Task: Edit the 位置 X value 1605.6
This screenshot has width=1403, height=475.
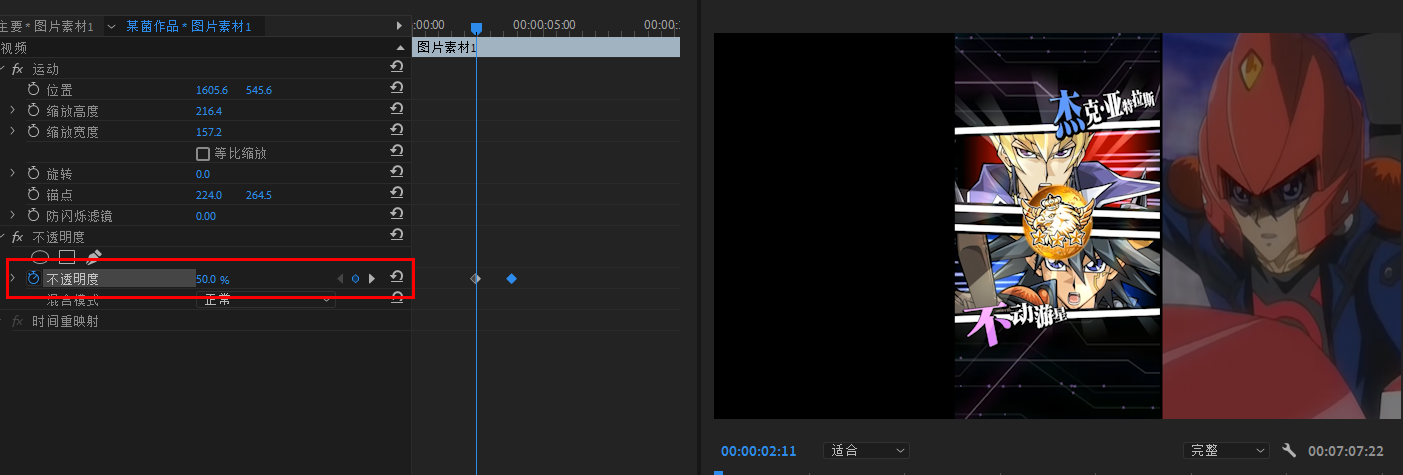Action: pyautogui.click(x=212, y=90)
